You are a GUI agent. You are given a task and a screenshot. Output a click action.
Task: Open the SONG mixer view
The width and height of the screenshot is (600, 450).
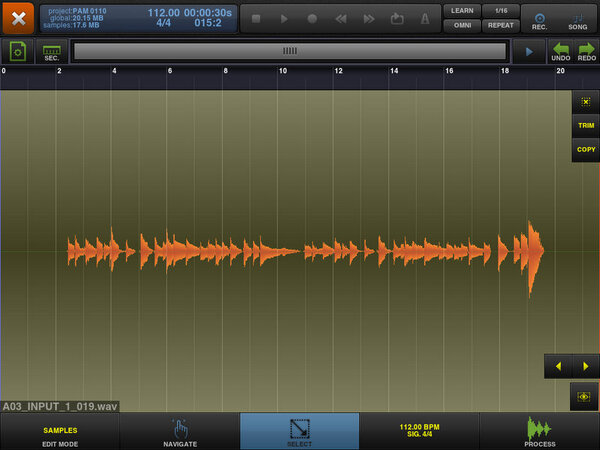[578, 18]
